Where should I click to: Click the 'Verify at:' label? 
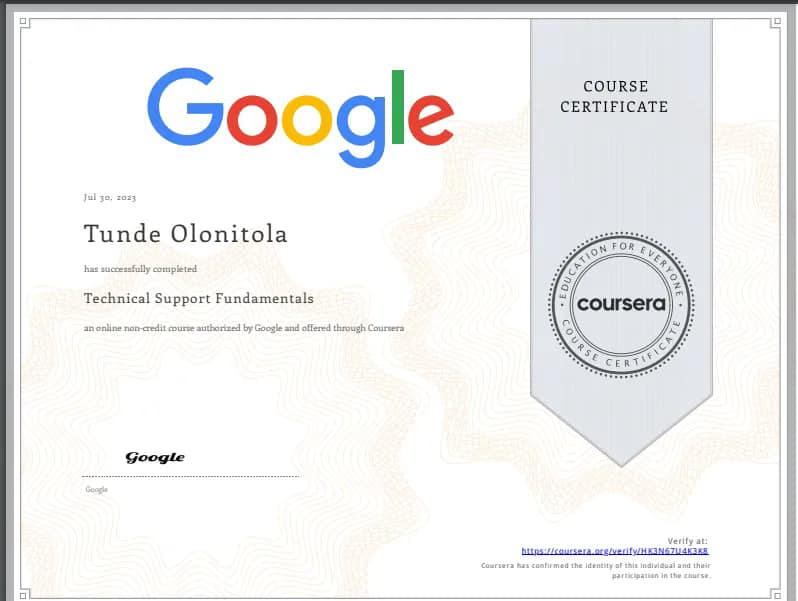click(688, 541)
